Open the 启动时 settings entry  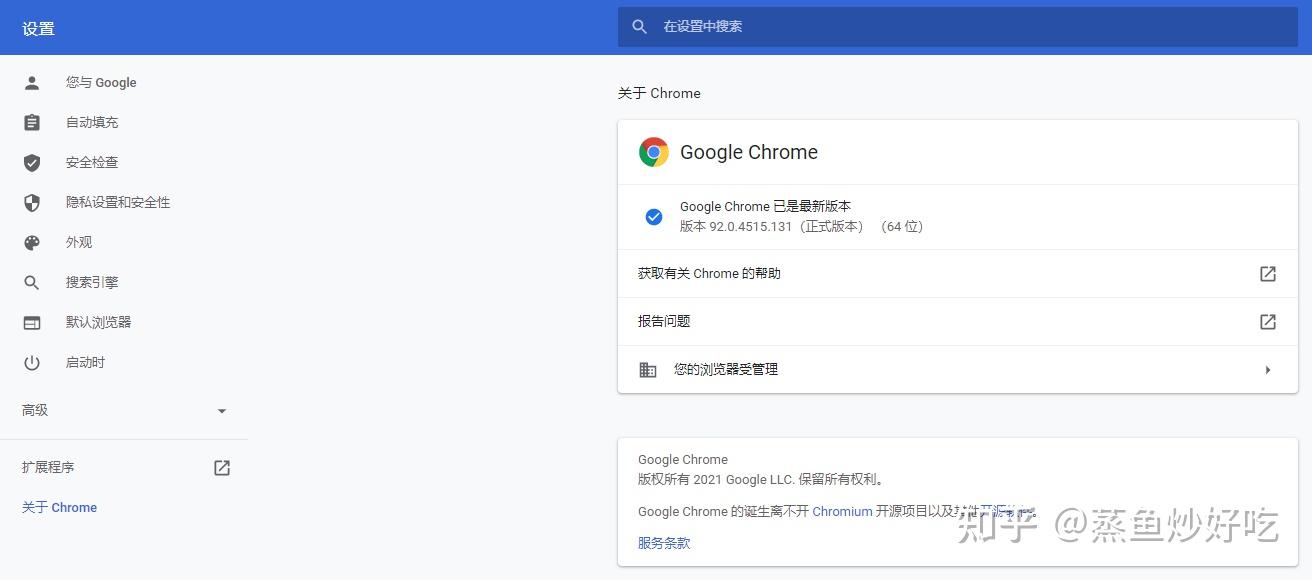pos(84,362)
